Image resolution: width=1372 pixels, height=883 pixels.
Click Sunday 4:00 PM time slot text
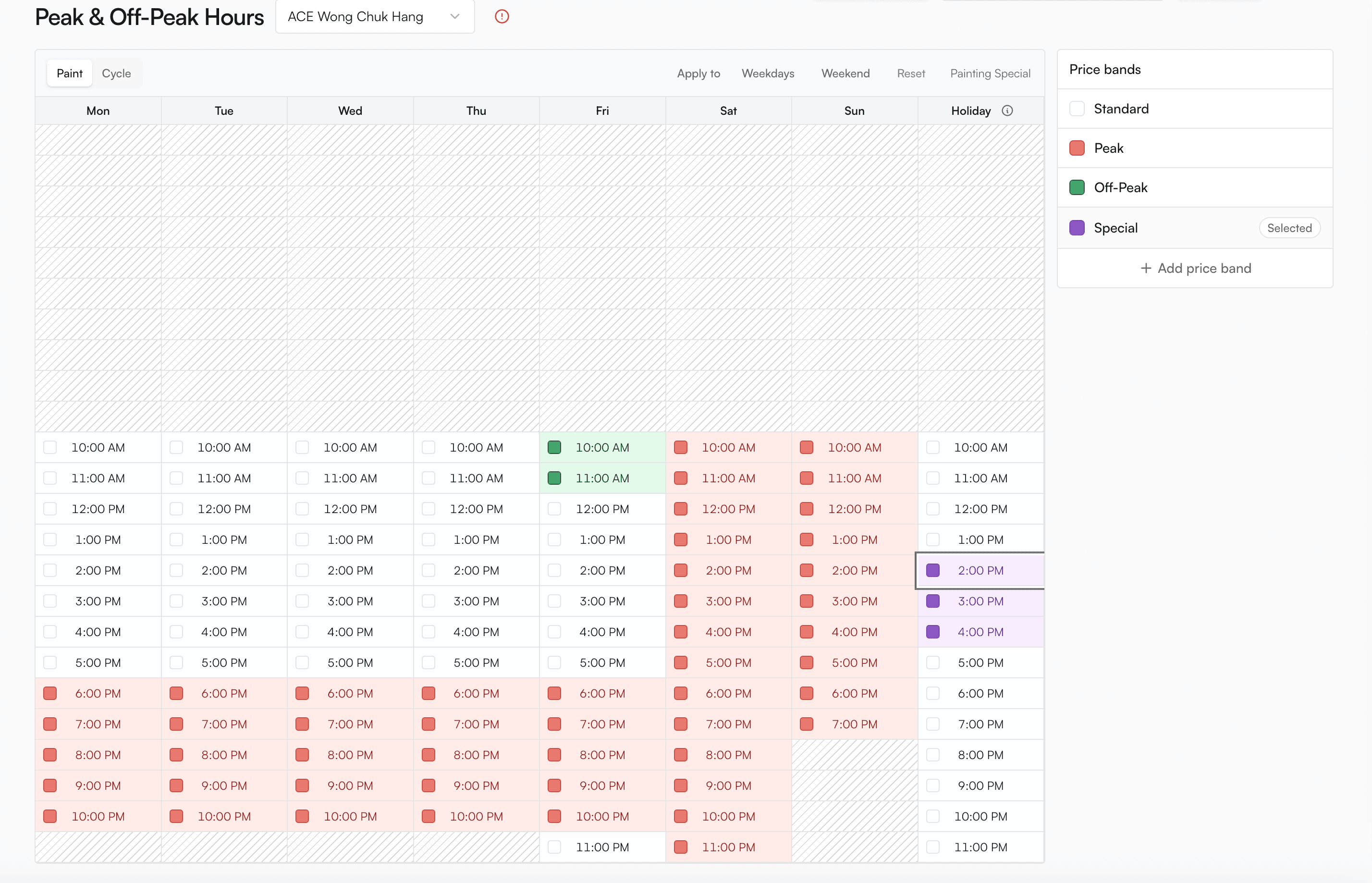coord(855,632)
